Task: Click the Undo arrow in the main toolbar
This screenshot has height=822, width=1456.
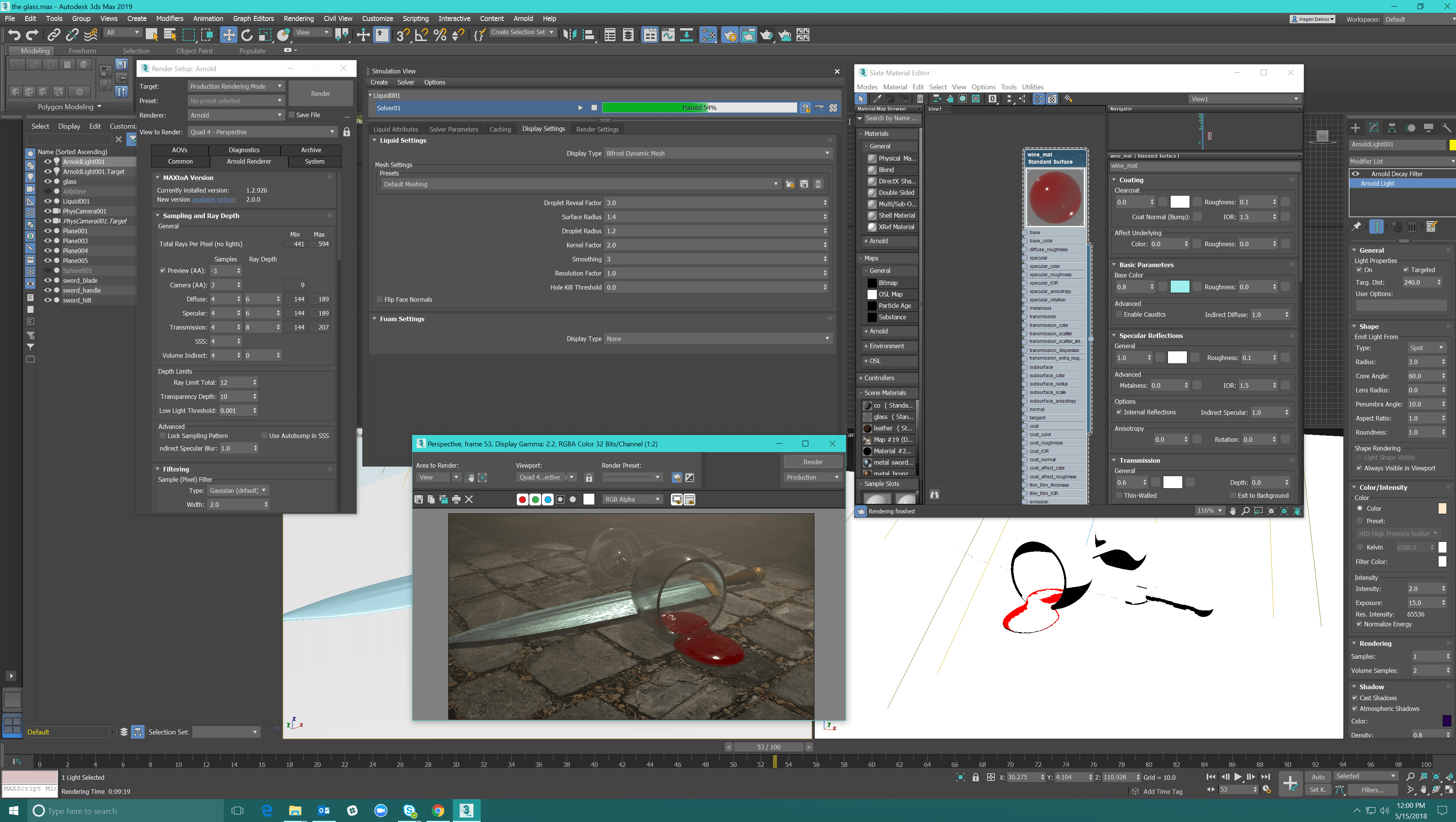Action: tap(14, 35)
